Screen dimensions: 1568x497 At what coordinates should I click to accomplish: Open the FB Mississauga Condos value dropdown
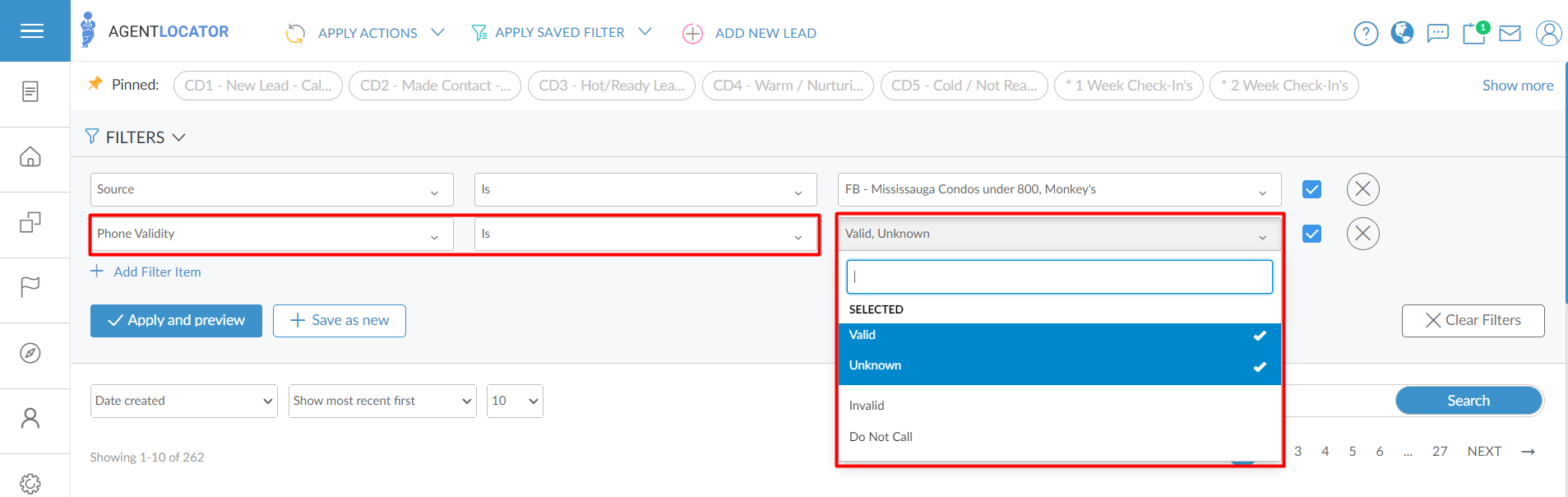(x=1059, y=189)
